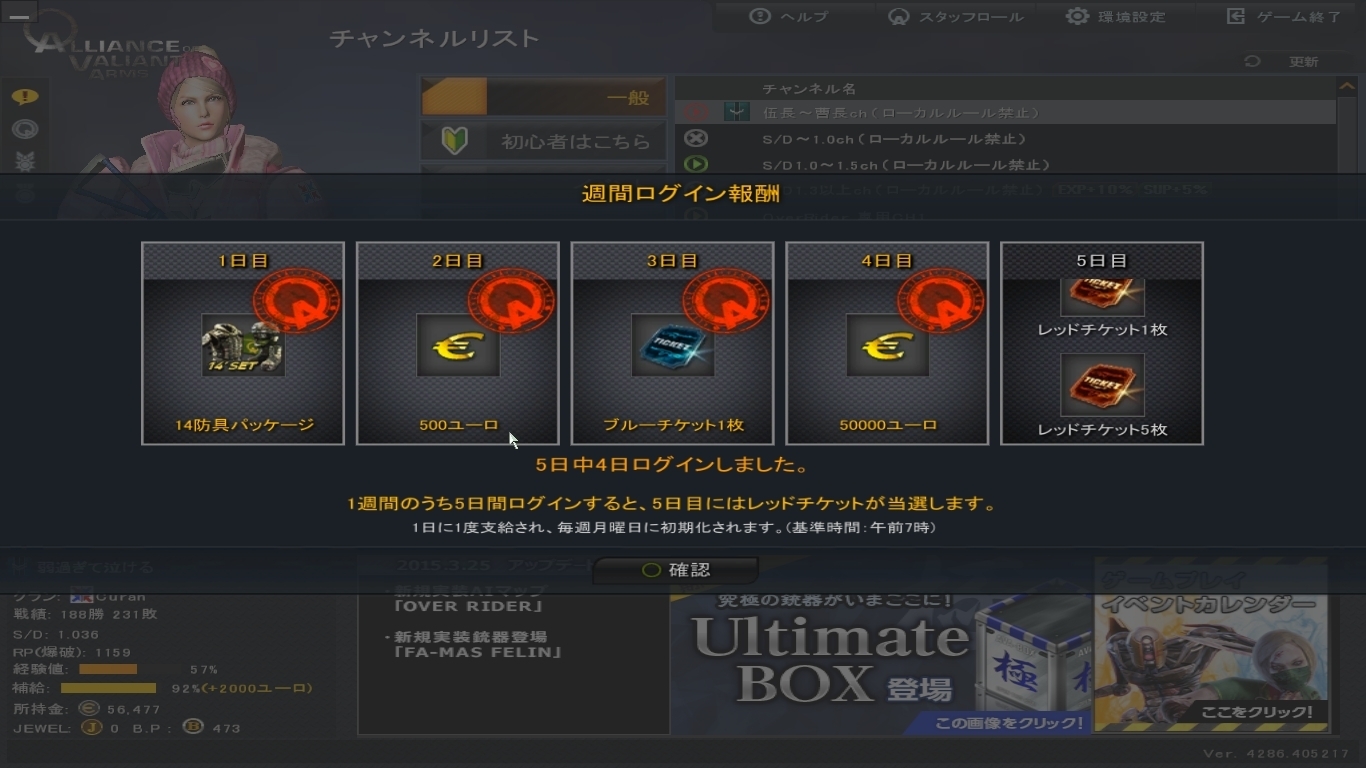
Task: Open ヘルプ help in the top bar
Action: pyautogui.click(x=789, y=17)
